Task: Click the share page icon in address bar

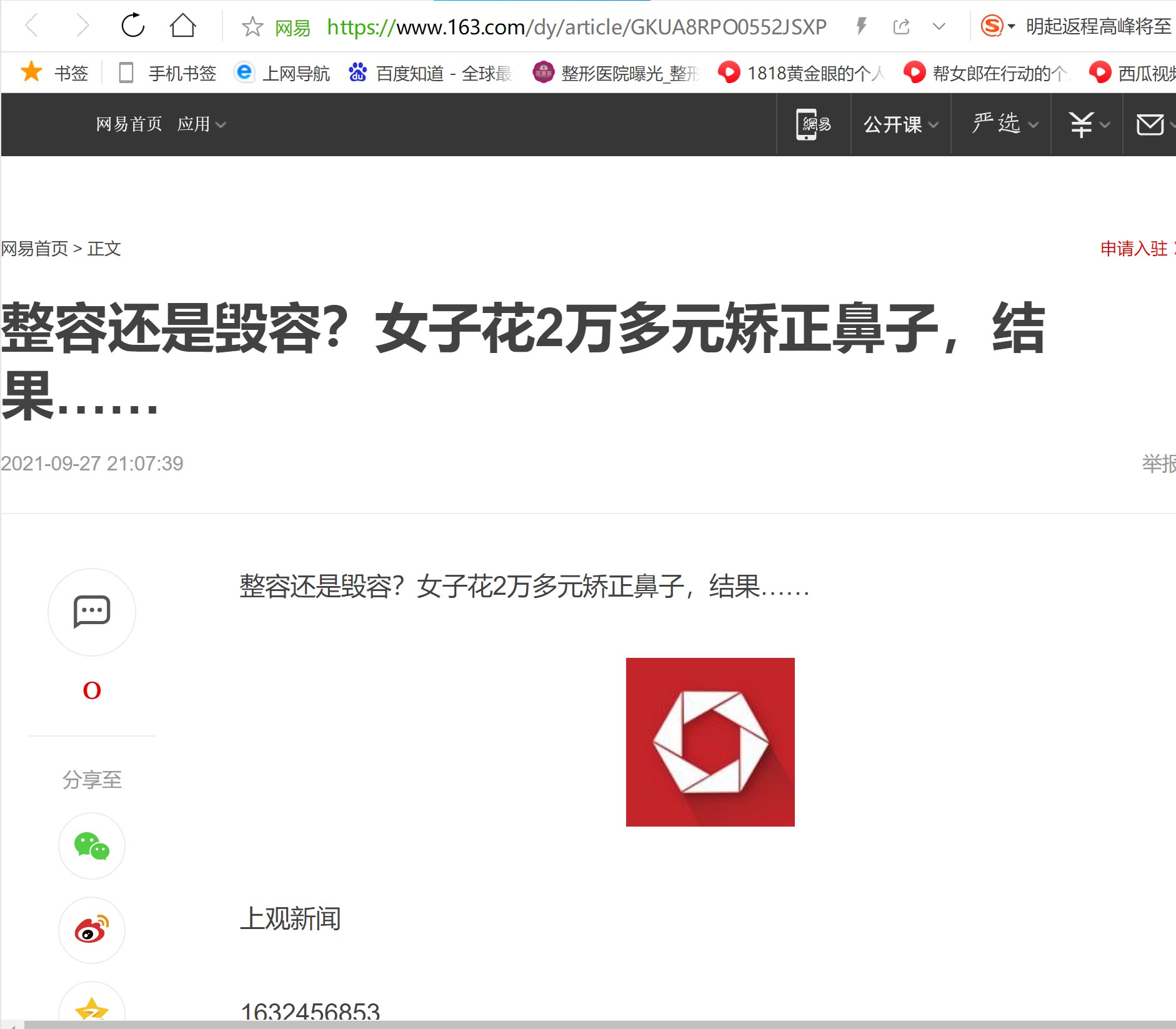Action: tap(901, 26)
